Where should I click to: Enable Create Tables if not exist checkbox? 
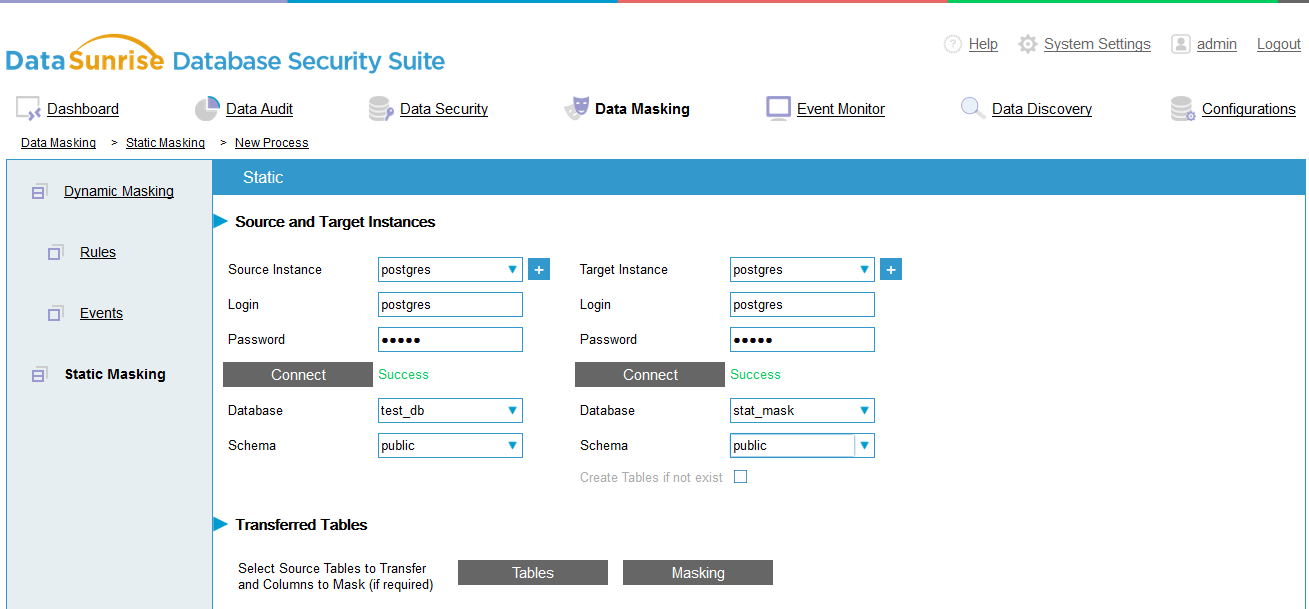coord(741,477)
